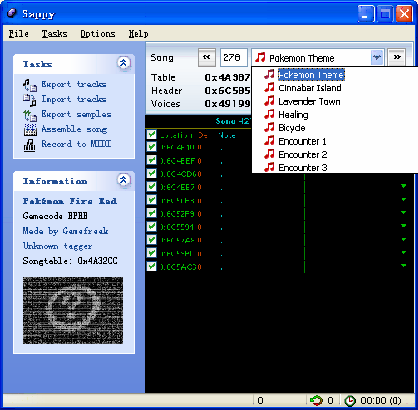Click the song number field showing 278
This screenshot has width=418, height=410.
234,57
